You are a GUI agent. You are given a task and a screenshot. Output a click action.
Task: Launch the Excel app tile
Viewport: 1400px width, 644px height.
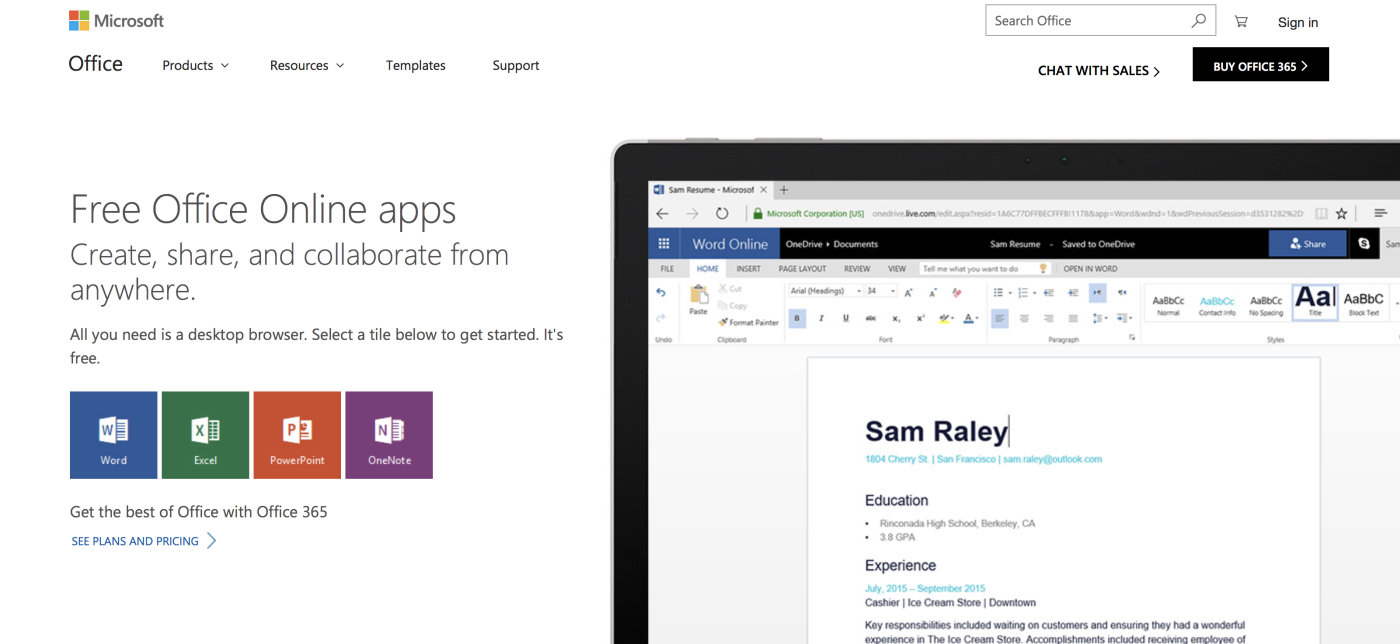click(x=205, y=435)
